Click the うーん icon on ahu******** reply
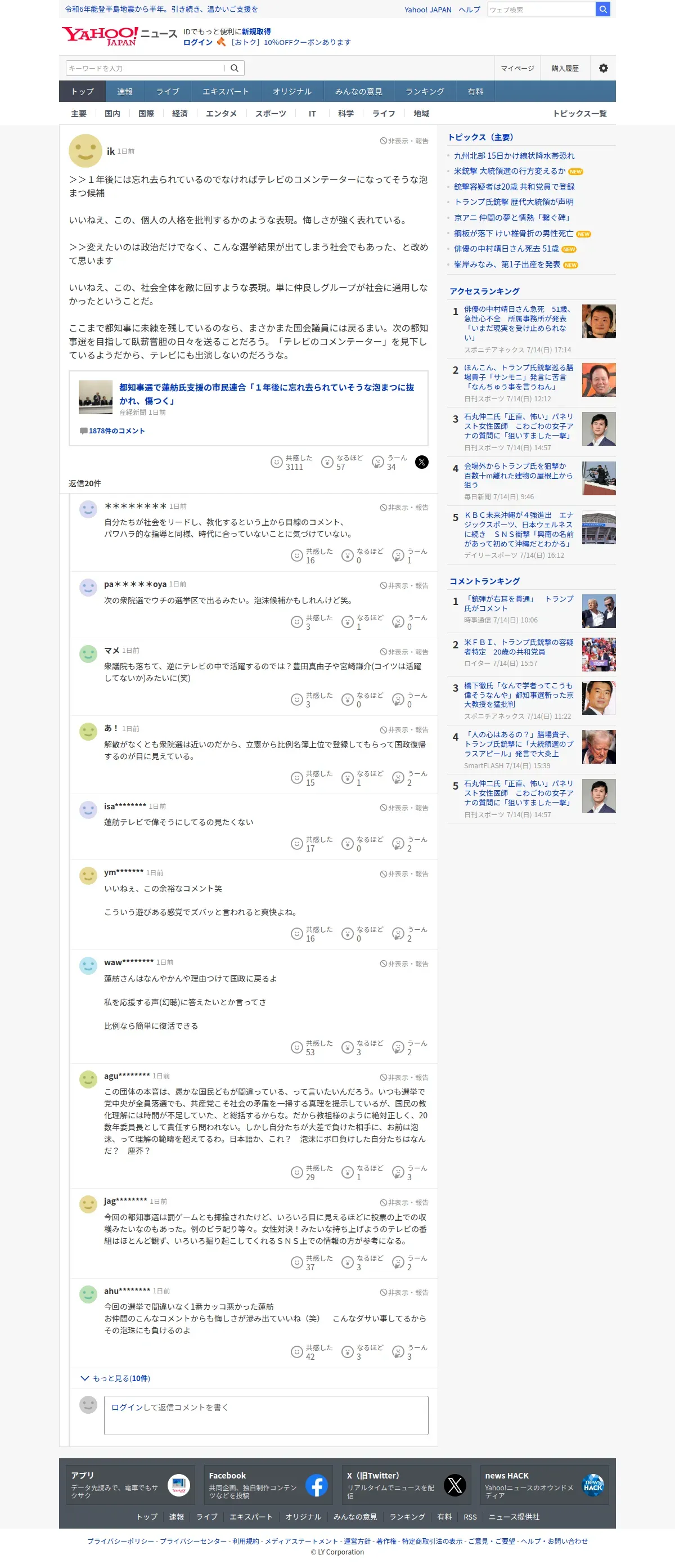675x1568 pixels. click(x=398, y=1352)
